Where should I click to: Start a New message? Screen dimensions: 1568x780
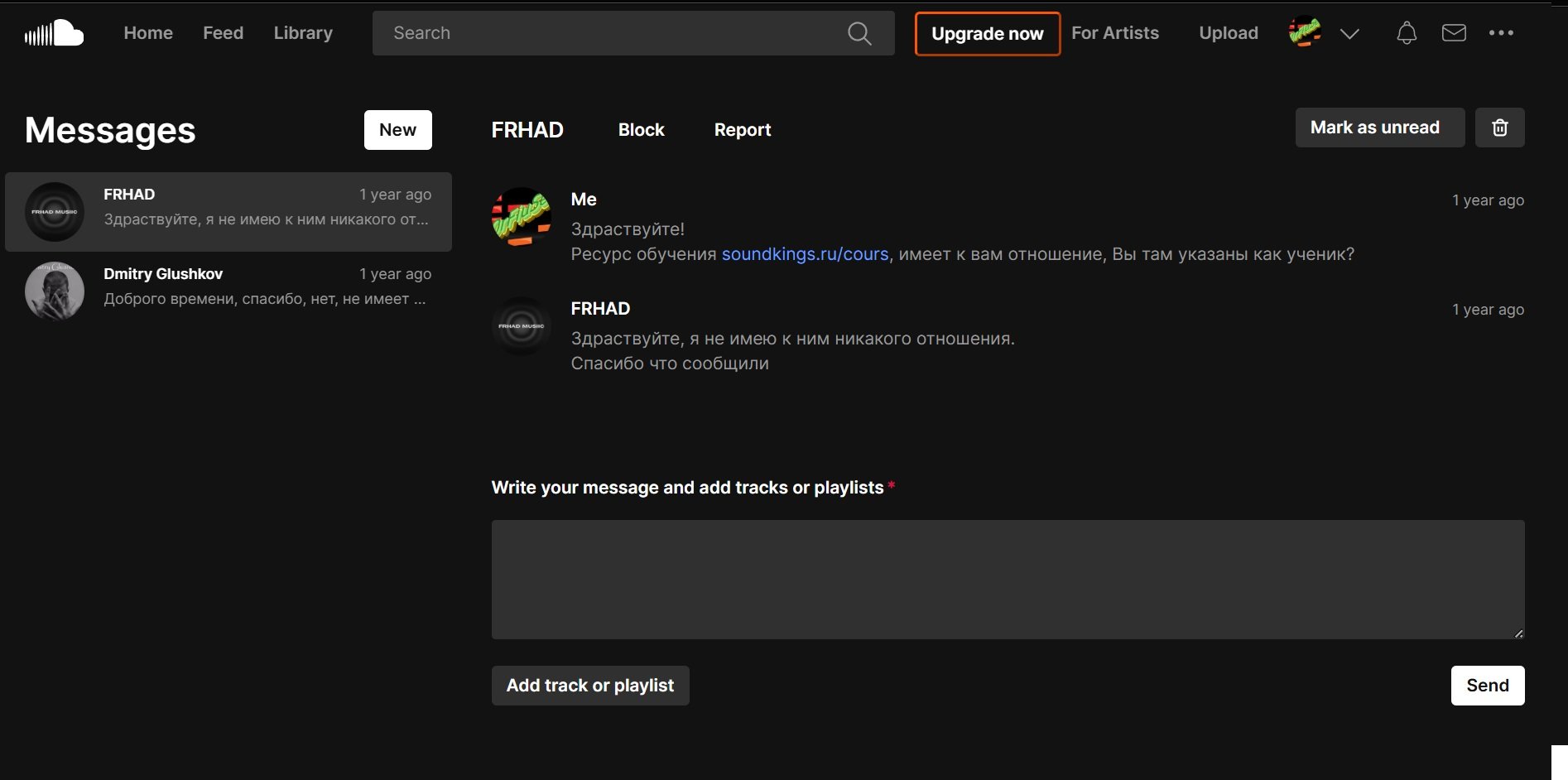pyautogui.click(x=397, y=130)
